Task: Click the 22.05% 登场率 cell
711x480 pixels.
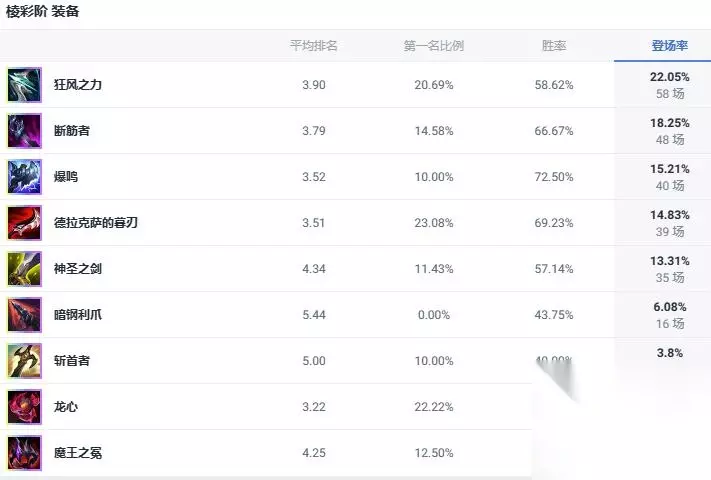Action: tap(669, 77)
